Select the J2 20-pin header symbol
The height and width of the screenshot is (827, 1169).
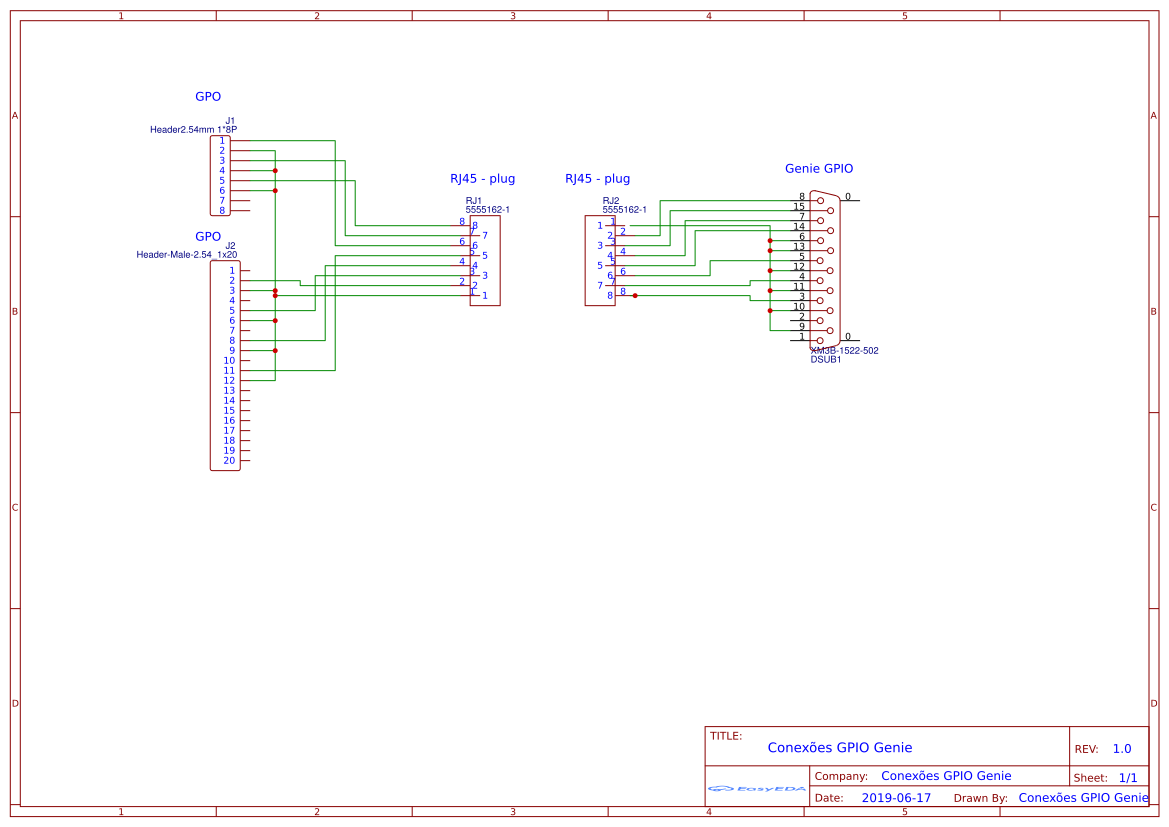coord(224,365)
